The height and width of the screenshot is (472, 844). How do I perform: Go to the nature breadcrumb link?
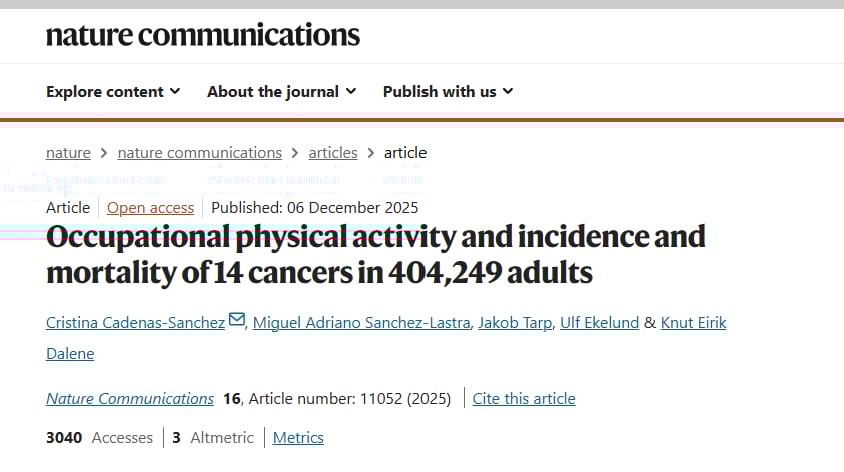pyautogui.click(x=68, y=153)
